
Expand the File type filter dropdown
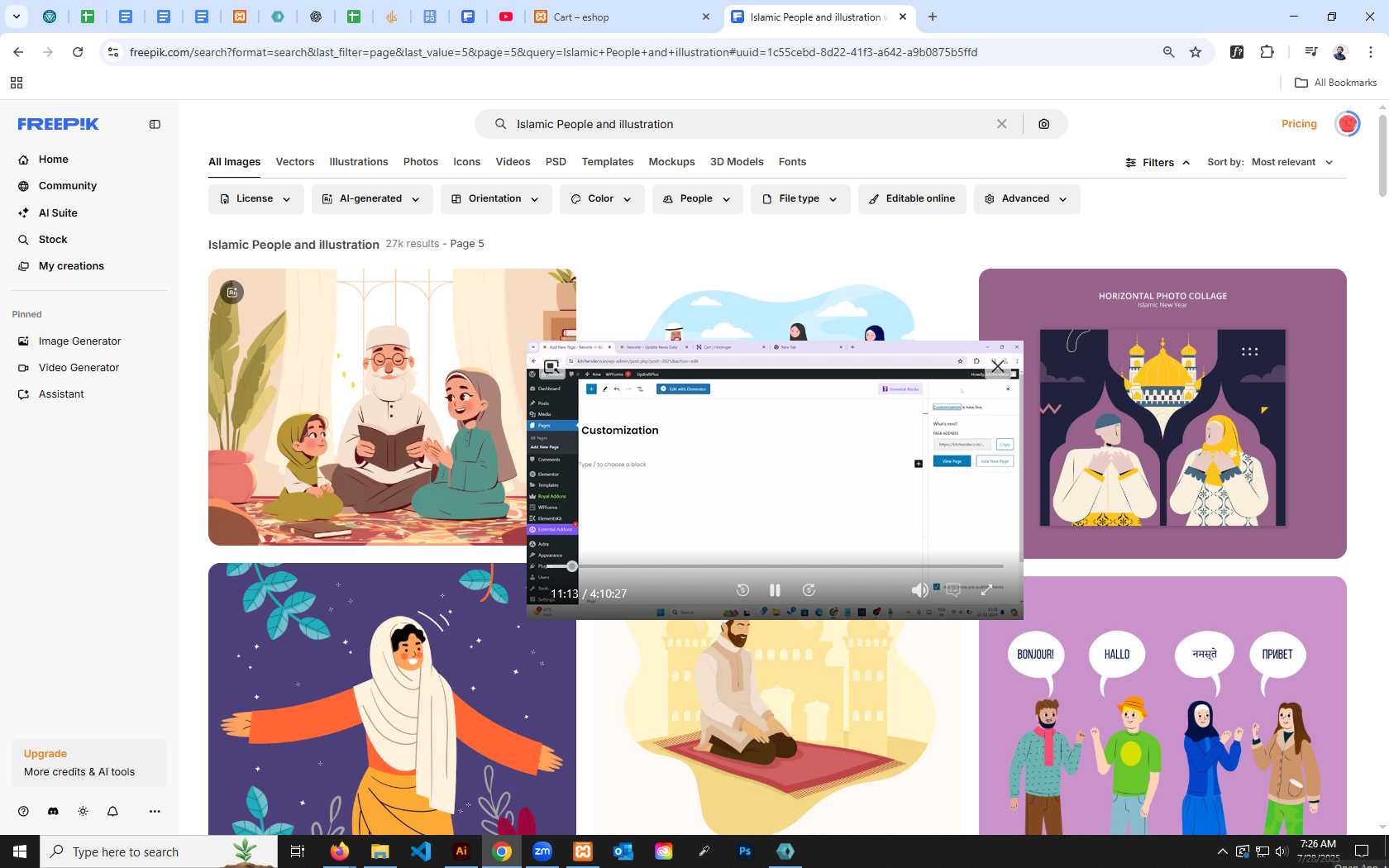(800, 199)
